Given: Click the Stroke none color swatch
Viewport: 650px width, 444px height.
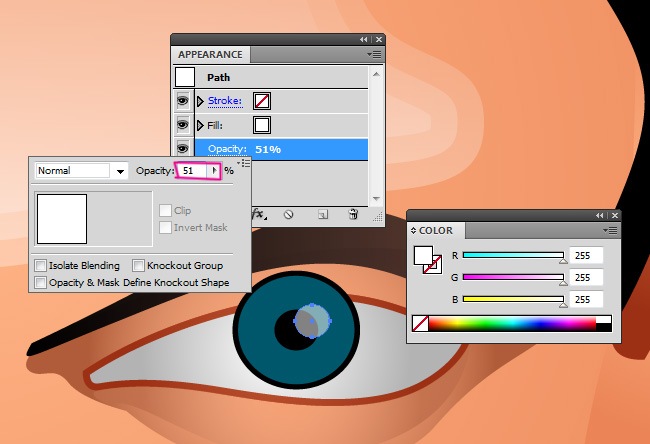Looking at the screenshot, I should pos(262,101).
